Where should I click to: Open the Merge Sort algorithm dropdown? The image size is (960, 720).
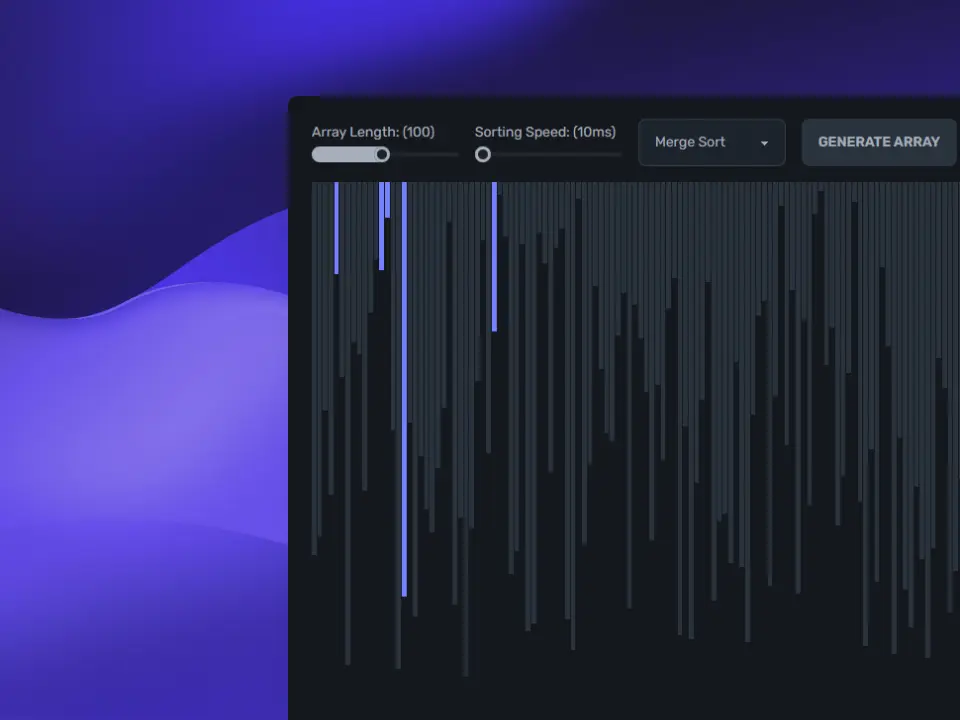click(711, 142)
